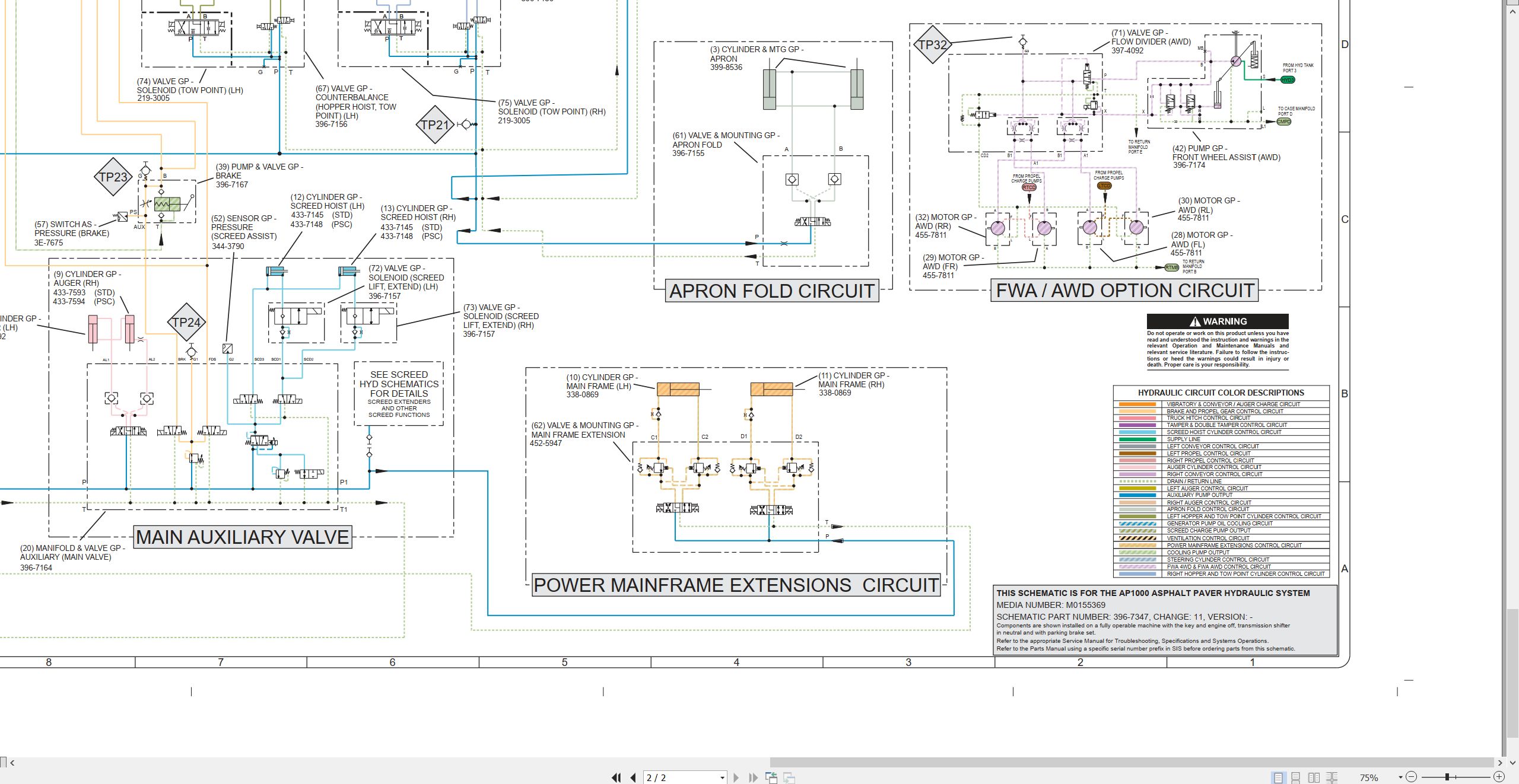Click POWER MAINFRAME EXTENSIONS CIRCUIT title
Screen dimensions: 1519x784
736,585
